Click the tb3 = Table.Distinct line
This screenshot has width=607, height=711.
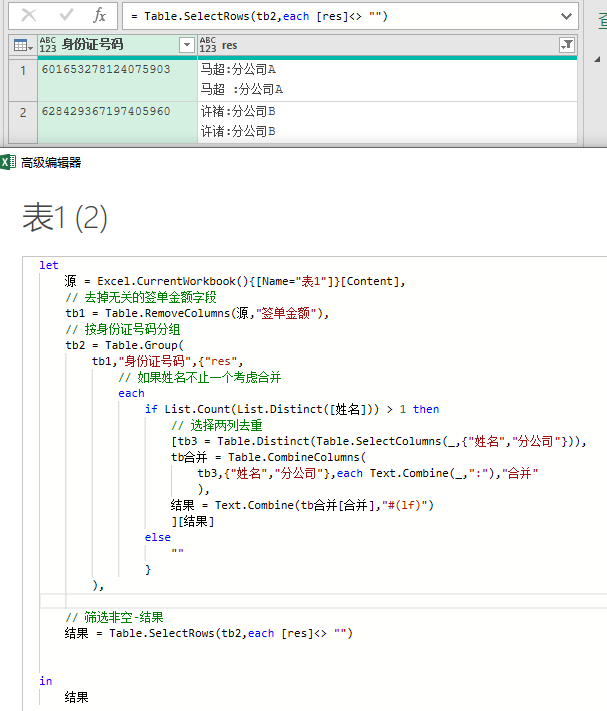pyautogui.click(x=379, y=441)
